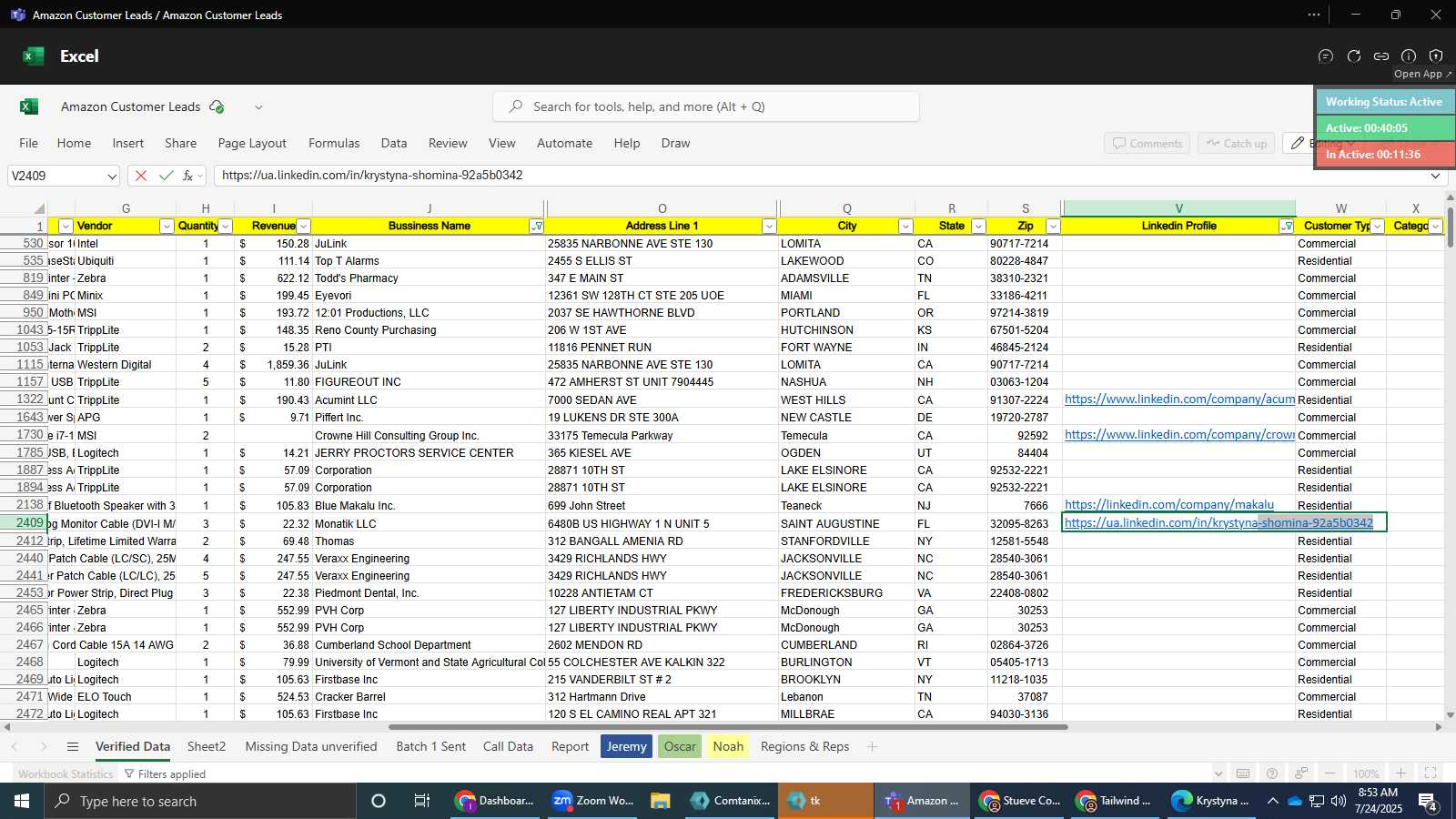Switch to the Noah sheet tab
The image size is (1456, 819).
(728, 747)
